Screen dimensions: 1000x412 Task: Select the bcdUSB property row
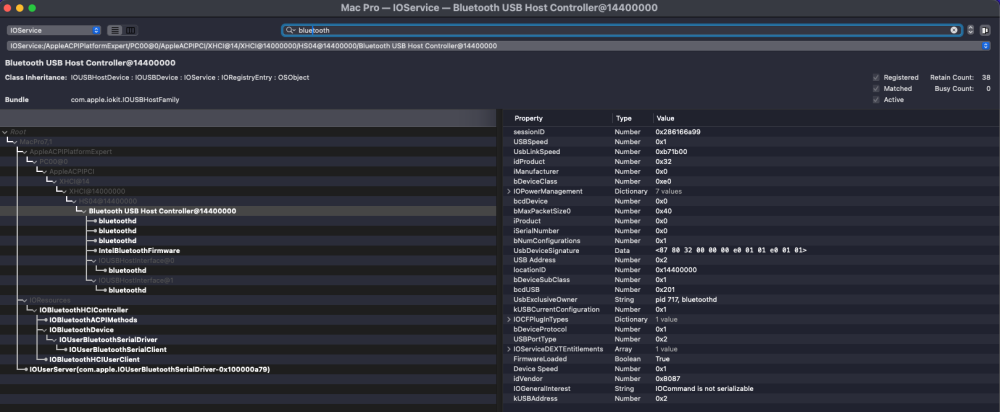click(751, 290)
